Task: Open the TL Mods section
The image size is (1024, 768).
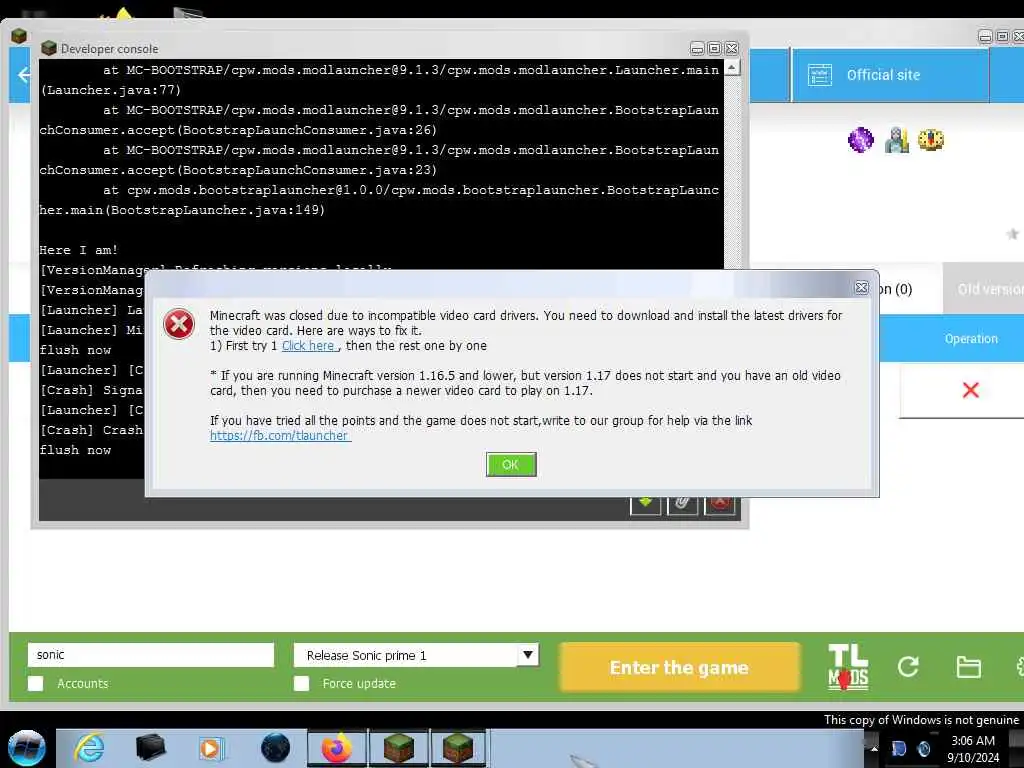Action: (x=848, y=667)
